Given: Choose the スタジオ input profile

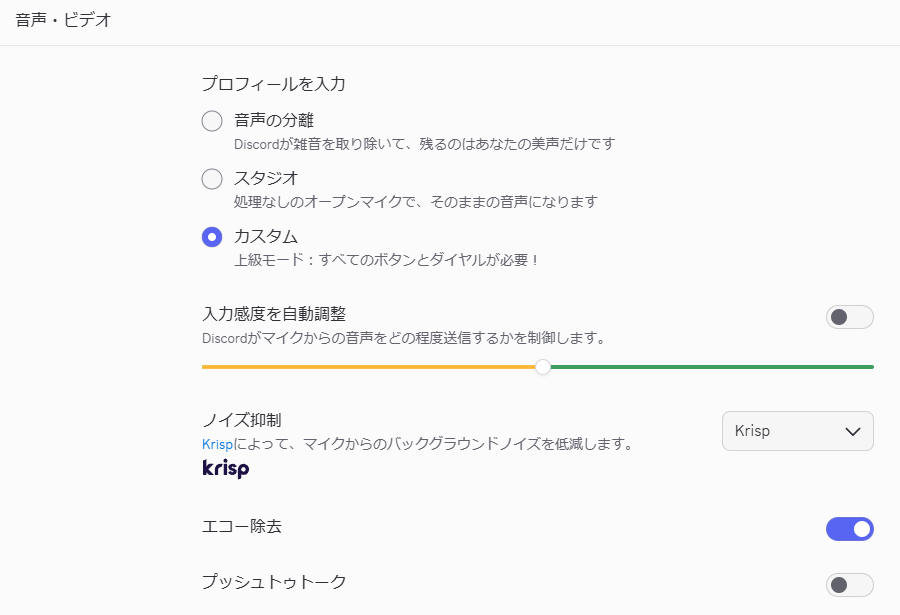Looking at the screenshot, I should [x=212, y=180].
